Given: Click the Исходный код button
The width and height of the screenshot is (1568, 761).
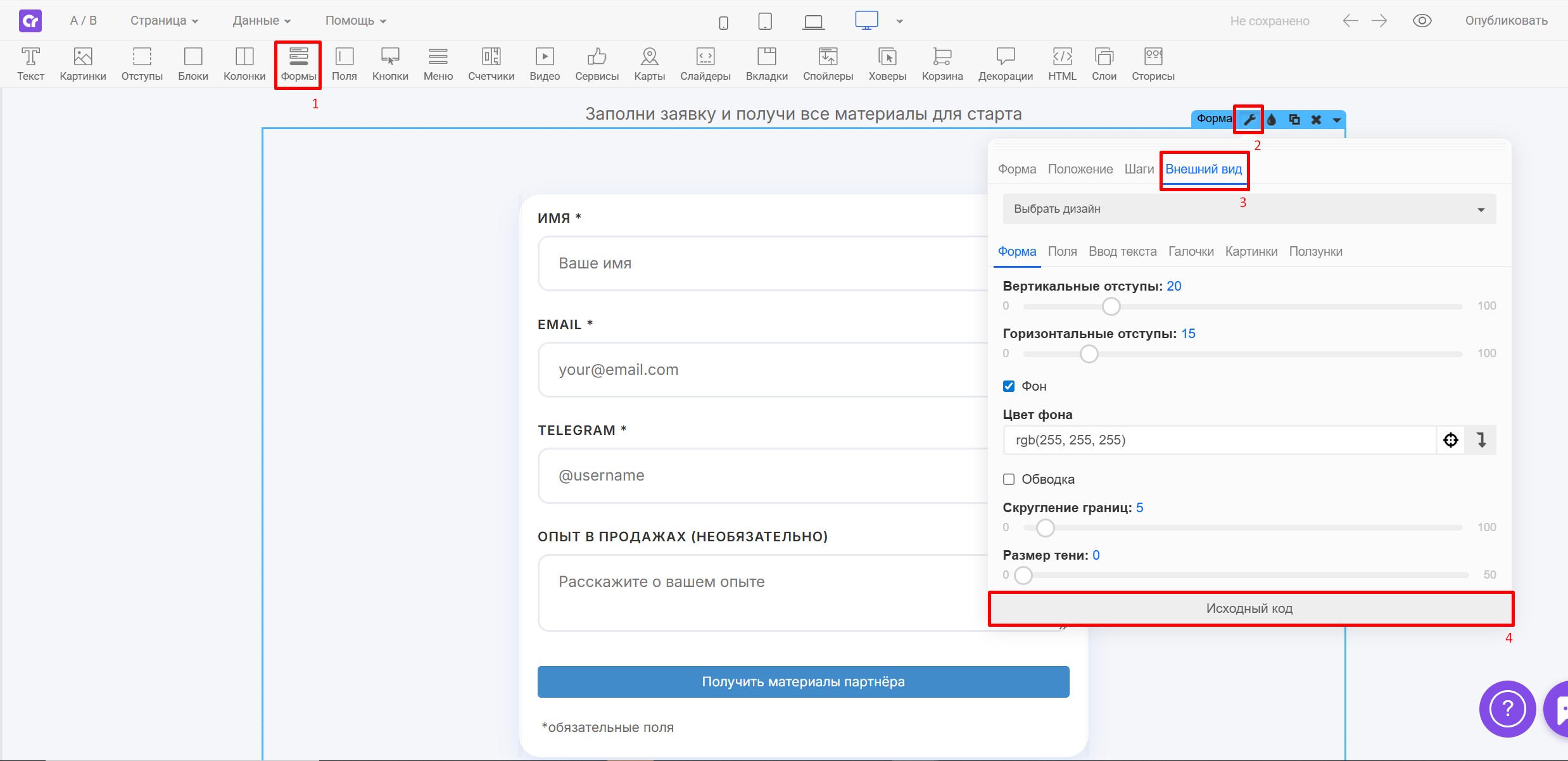Looking at the screenshot, I should click(1249, 608).
